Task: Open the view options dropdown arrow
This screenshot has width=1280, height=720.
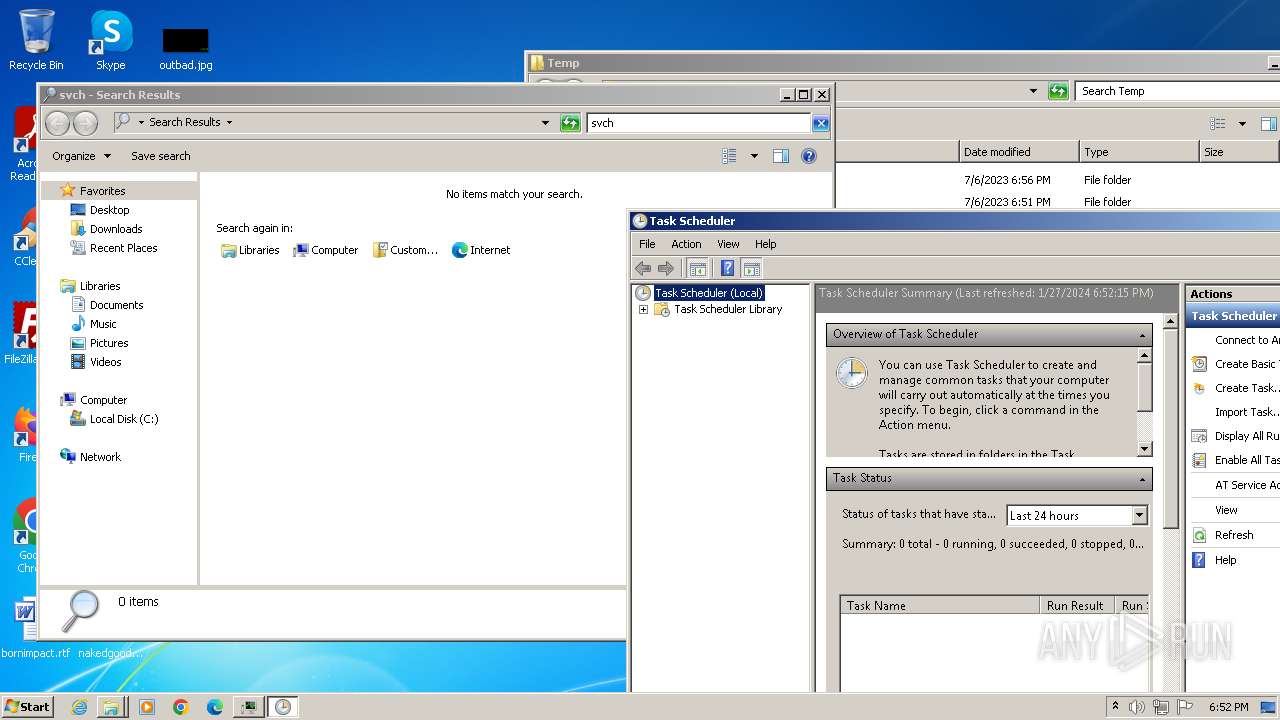Action: (x=754, y=156)
